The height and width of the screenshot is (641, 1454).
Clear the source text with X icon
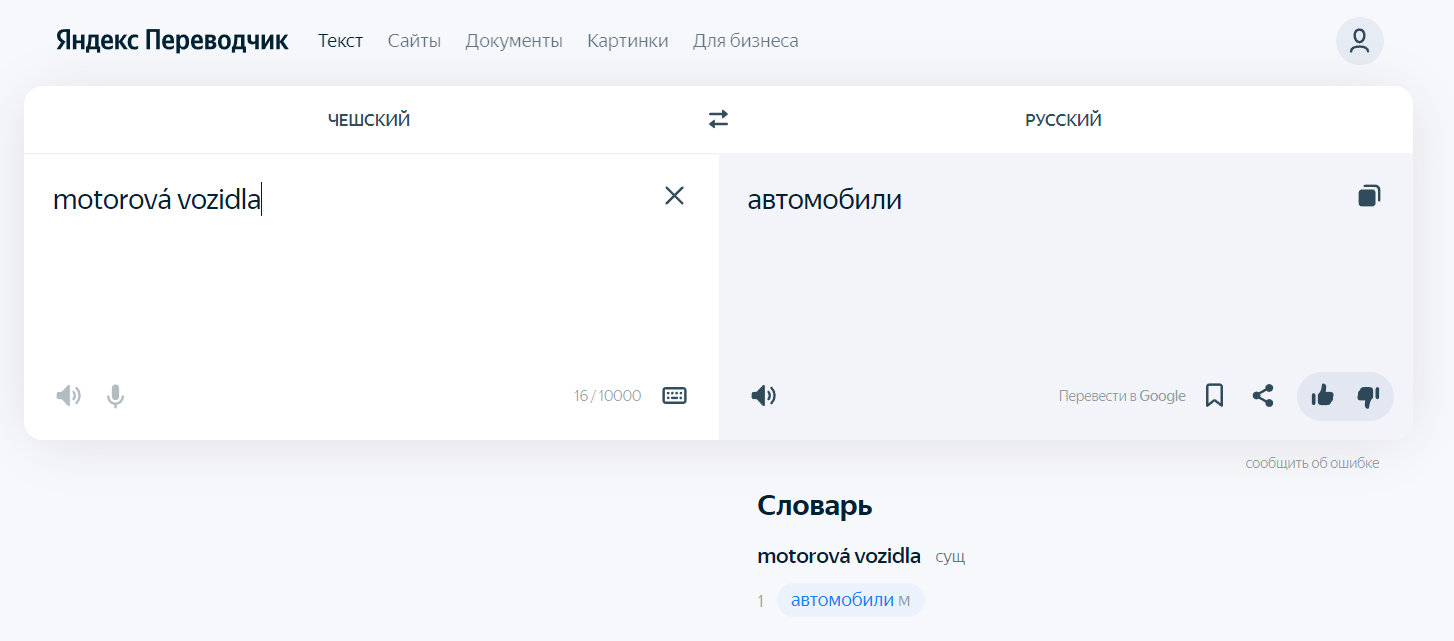coord(674,196)
